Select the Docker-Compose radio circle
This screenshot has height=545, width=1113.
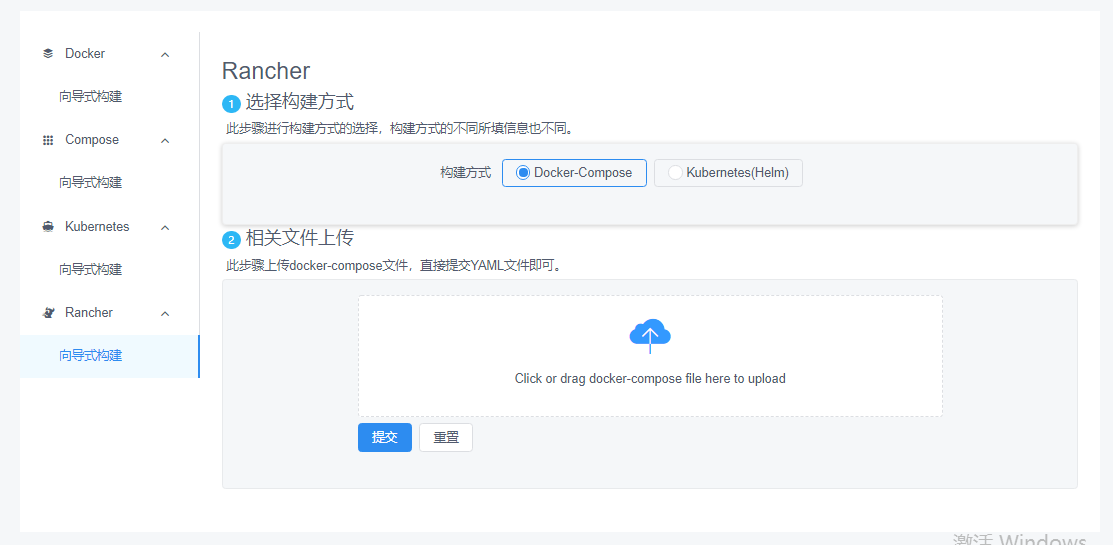pos(523,173)
